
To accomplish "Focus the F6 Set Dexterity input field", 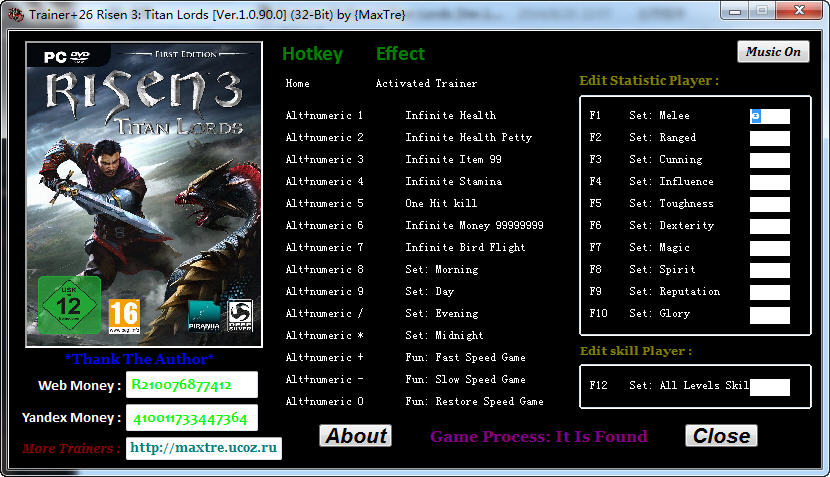I will tap(770, 226).
